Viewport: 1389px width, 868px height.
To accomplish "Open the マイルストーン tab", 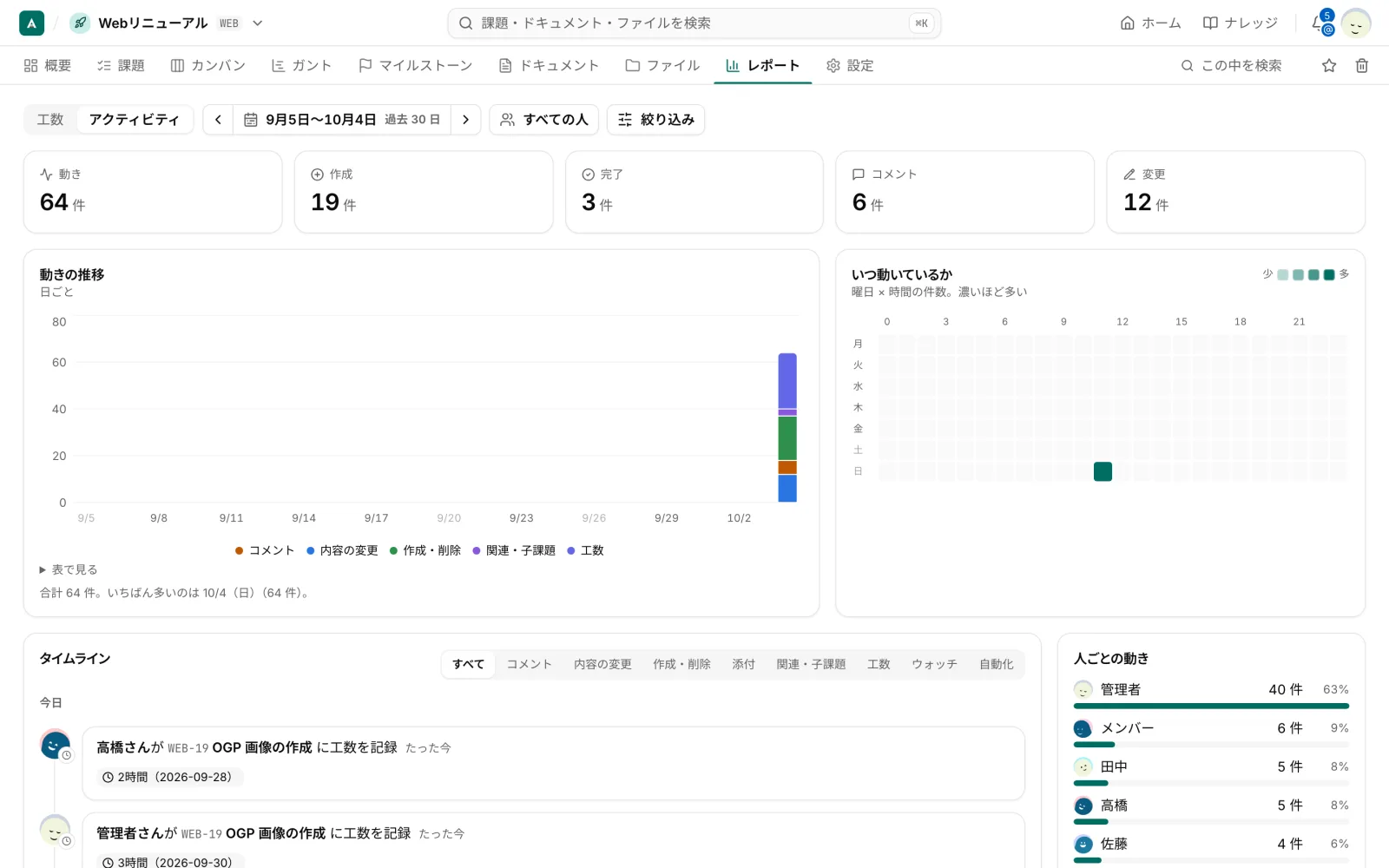I will point(415,66).
